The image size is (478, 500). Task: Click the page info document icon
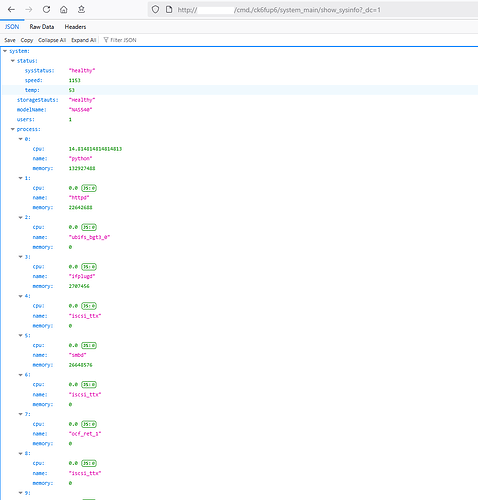pos(169,10)
